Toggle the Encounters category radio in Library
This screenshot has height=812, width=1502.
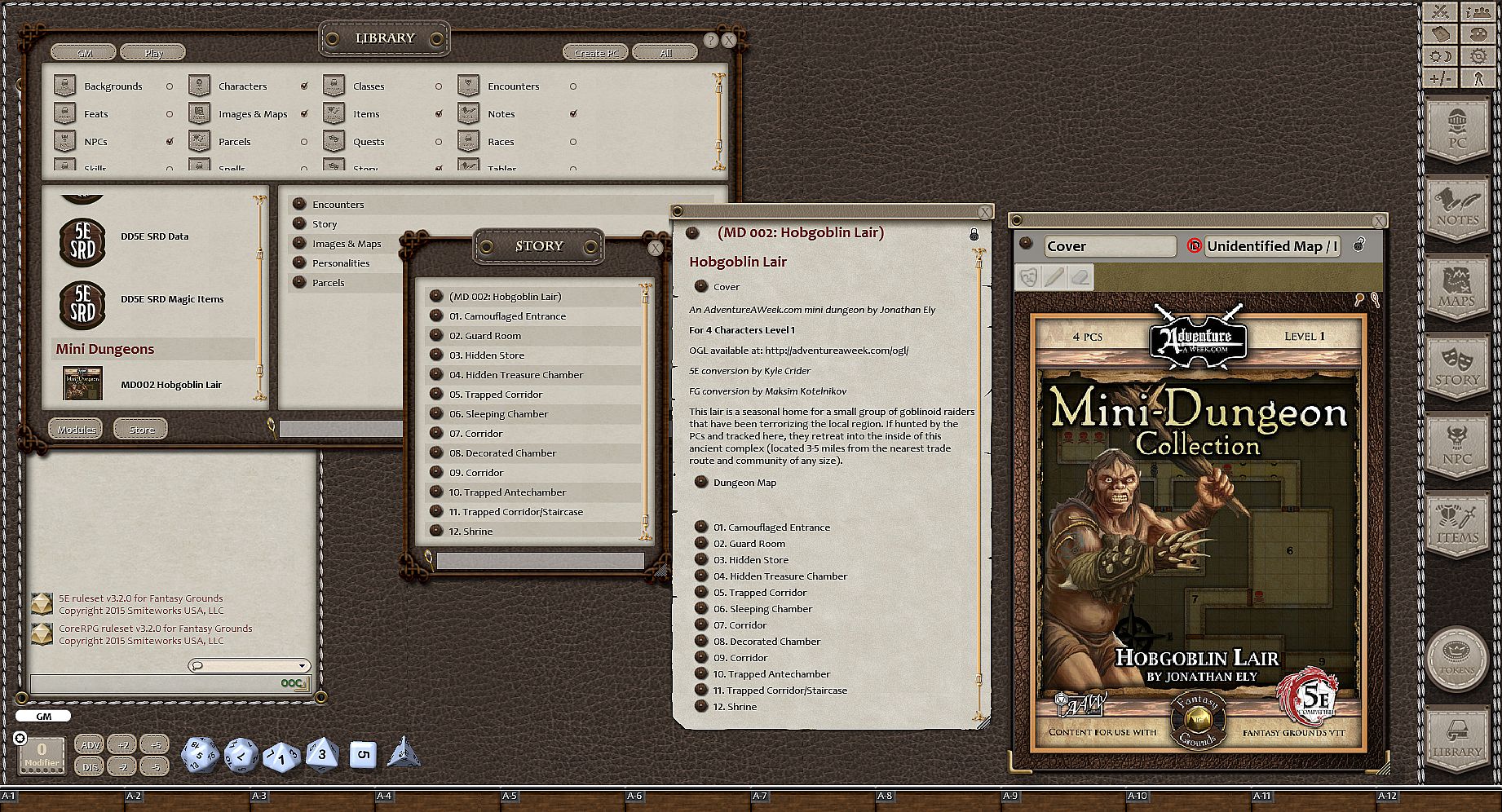[573, 86]
